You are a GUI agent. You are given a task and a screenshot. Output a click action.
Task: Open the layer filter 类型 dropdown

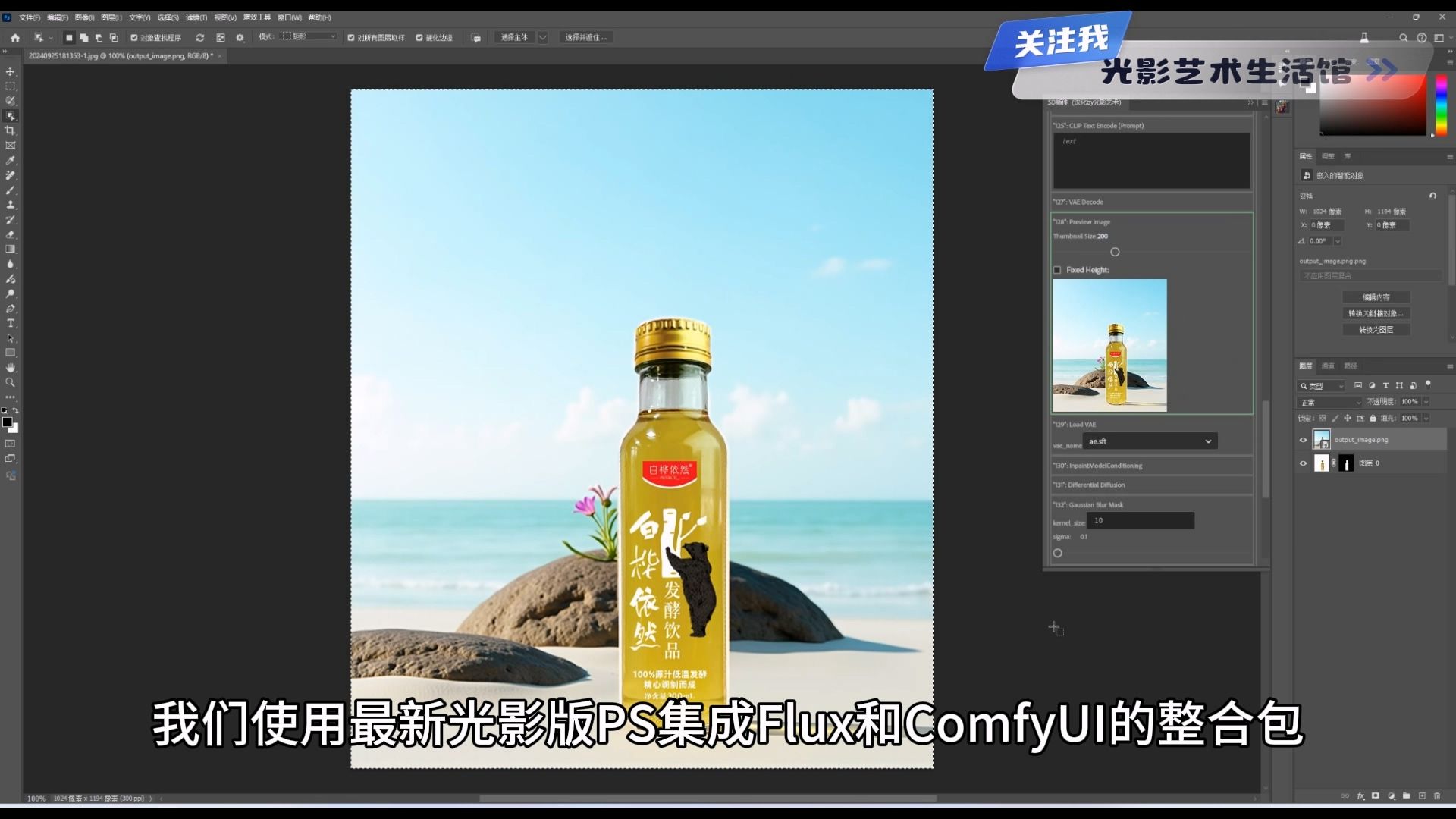pos(1321,386)
